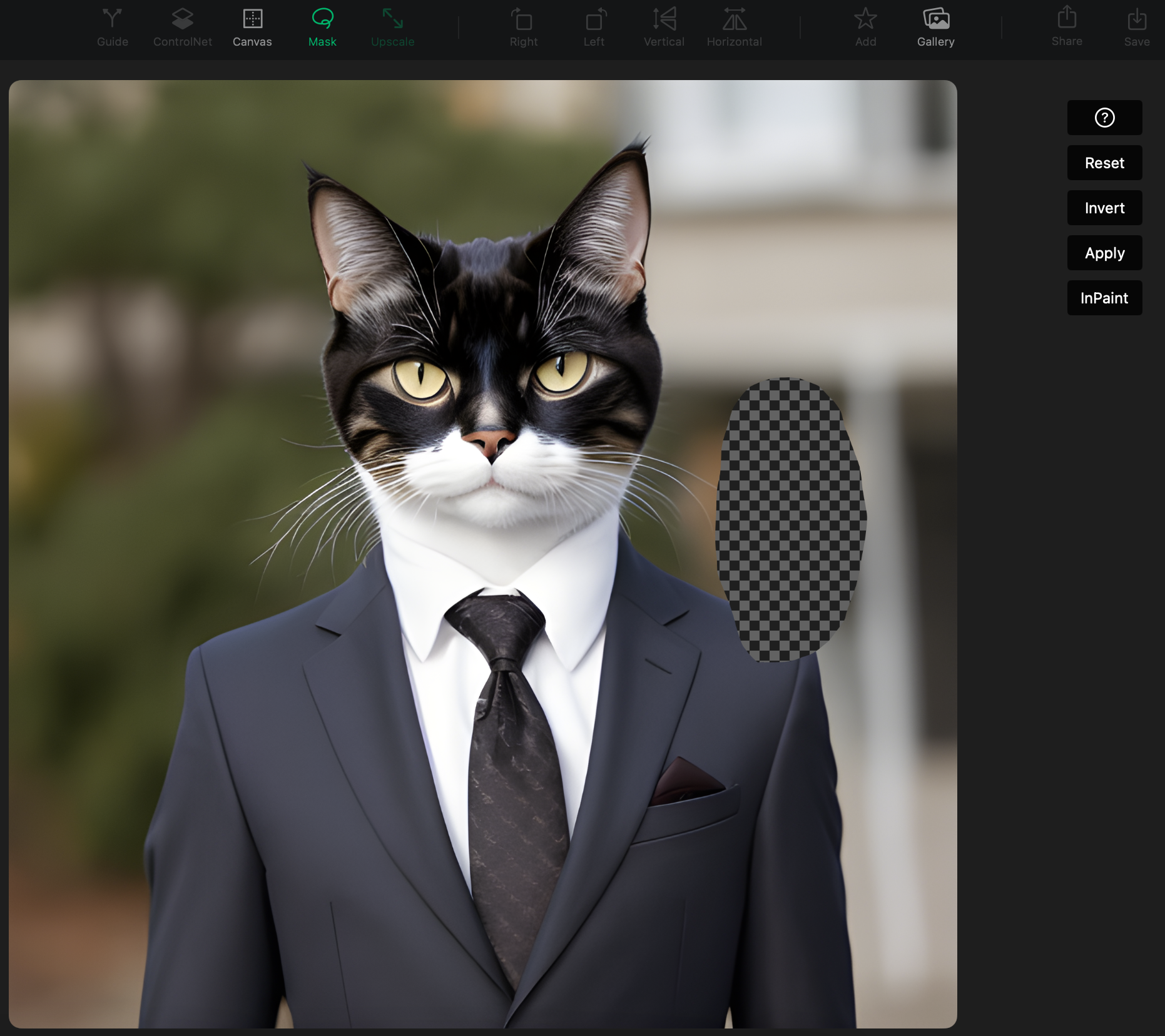Open the Gallery
Image resolution: width=1165 pixels, height=1036 pixels.
[936, 19]
